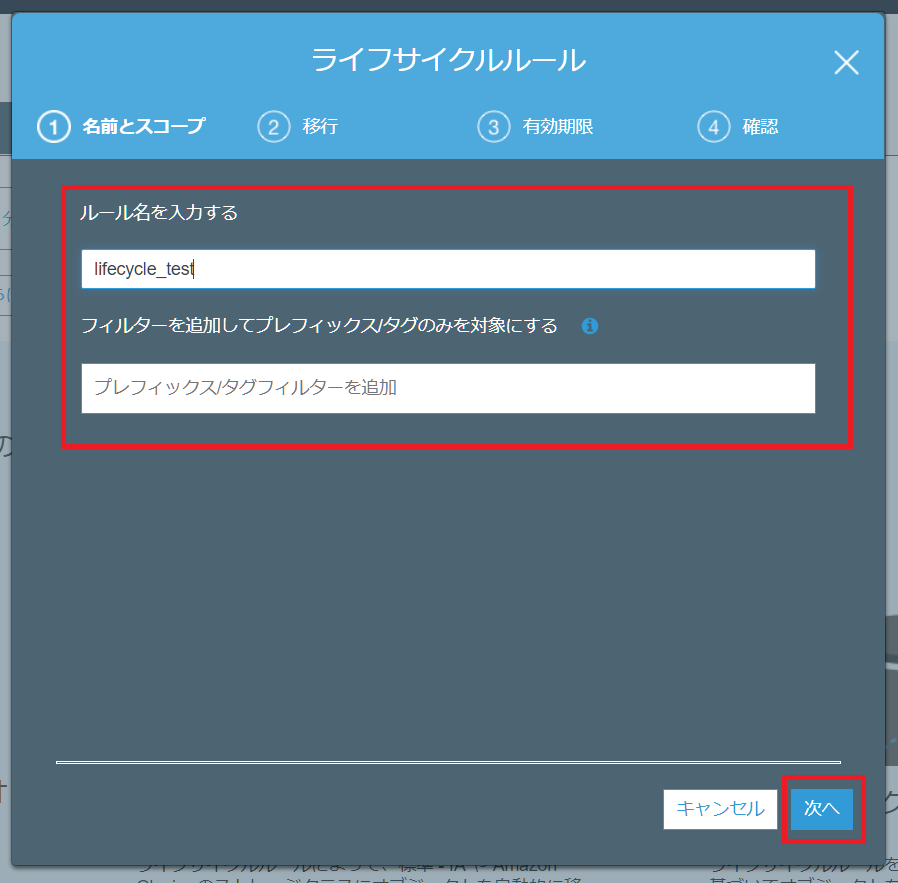Click the プレフィックス/タグフィルター input field
The height and width of the screenshot is (883, 898).
point(448,388)
